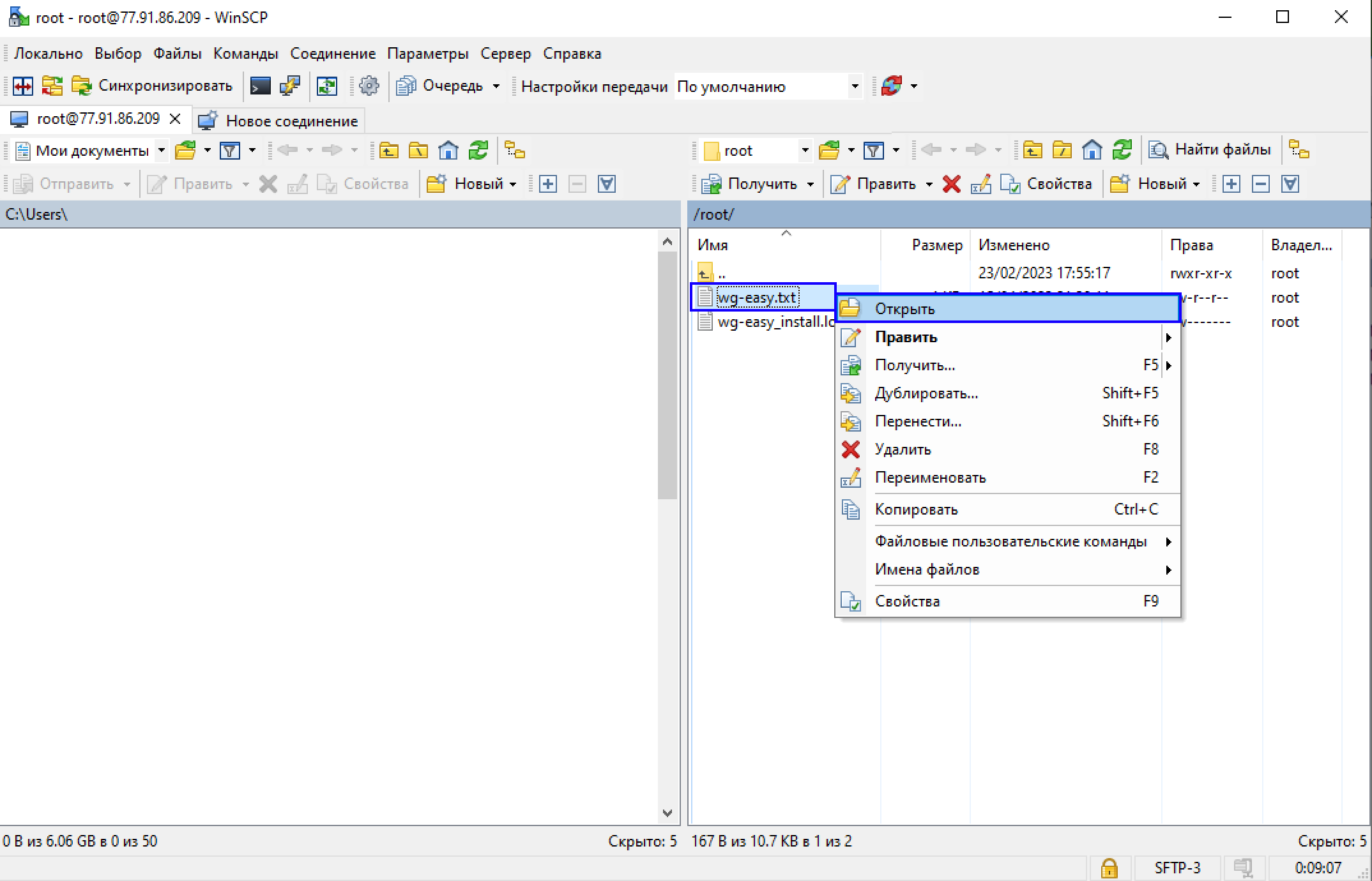This screenshot has height=881, width=1372.
Task: Select all plus icon in remote panel
Action: (x=1231, y=184)
